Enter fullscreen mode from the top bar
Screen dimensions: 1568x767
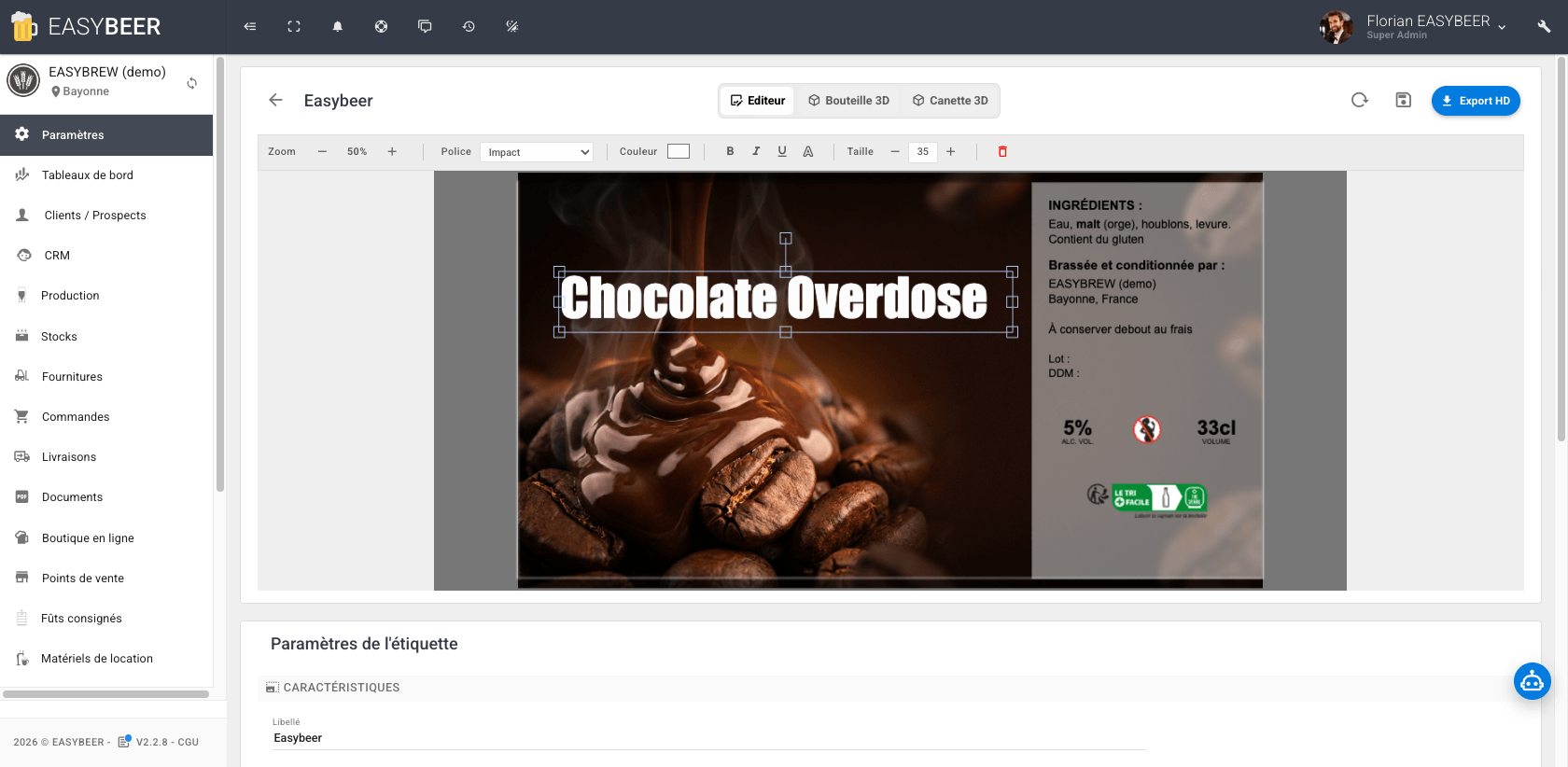coord(294,27)
